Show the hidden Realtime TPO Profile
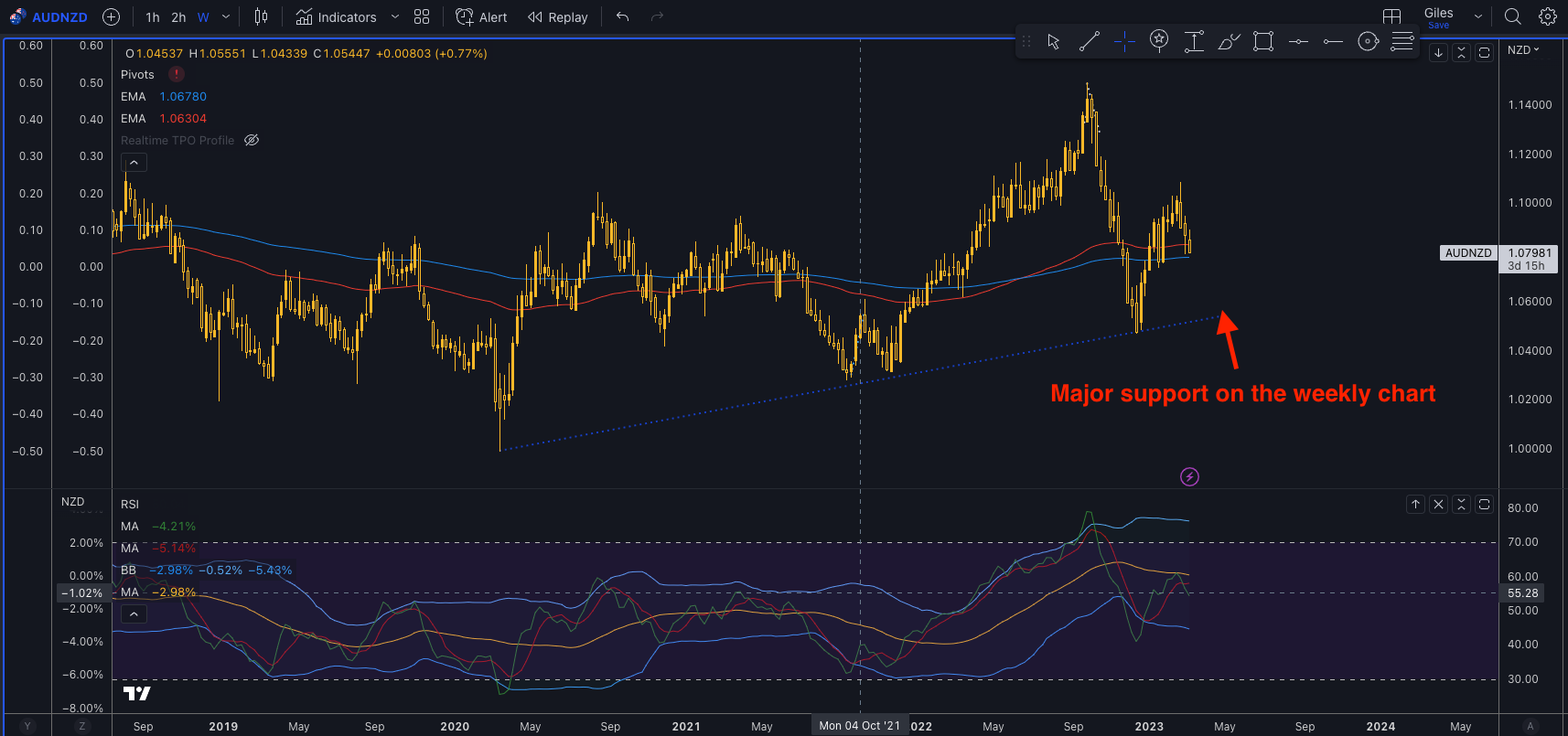This screenshot has width=1568, height=736. tap(252, 140)
